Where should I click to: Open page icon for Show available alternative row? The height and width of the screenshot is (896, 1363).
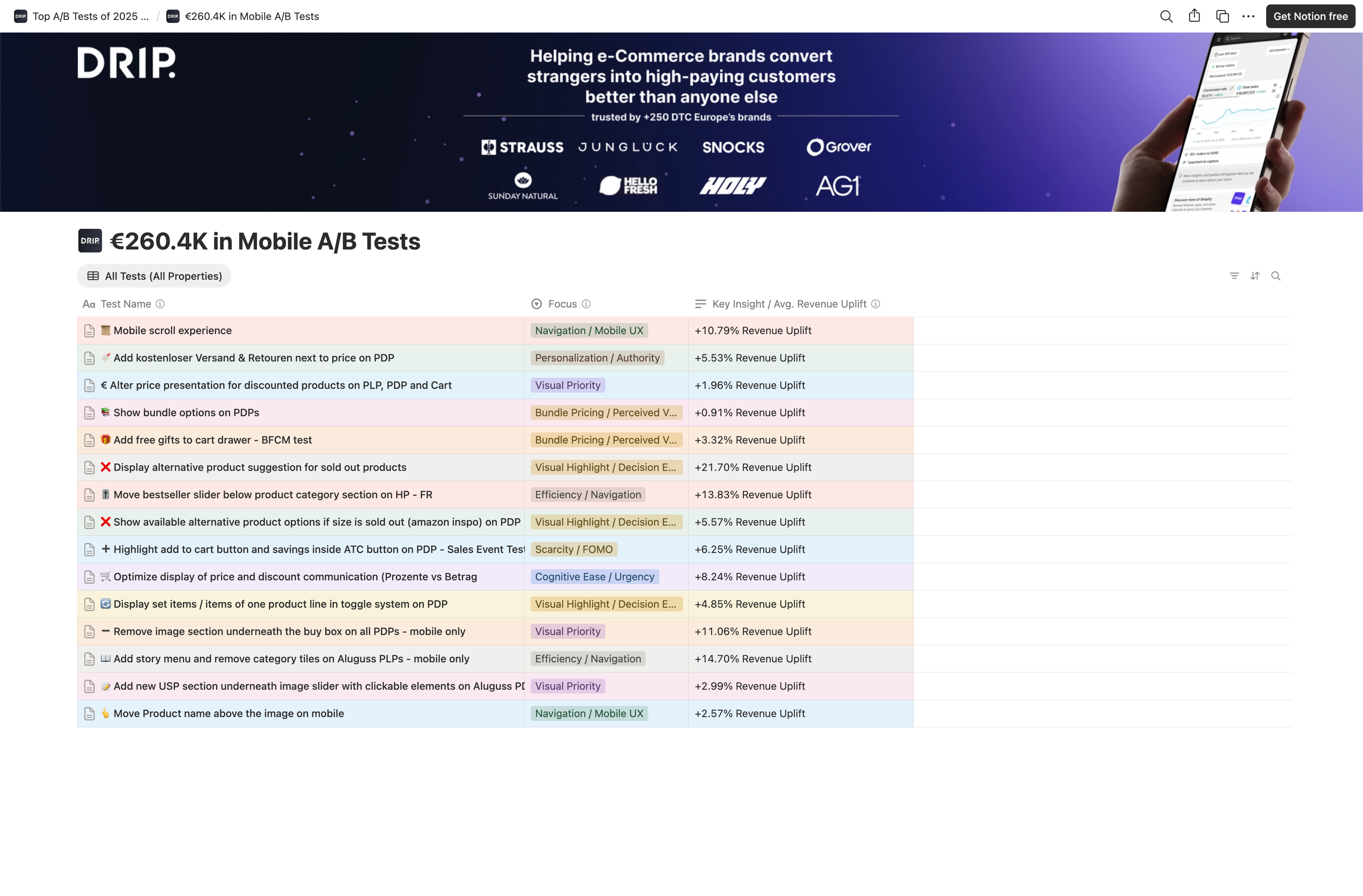[x=89, y=522]
